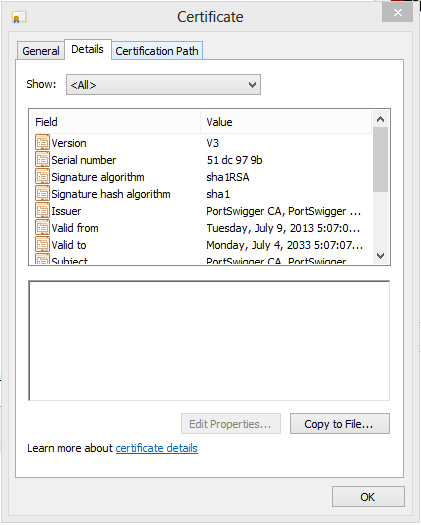
Task: Click the Signature algorithm row icon
Action: [x=42, y=177]
